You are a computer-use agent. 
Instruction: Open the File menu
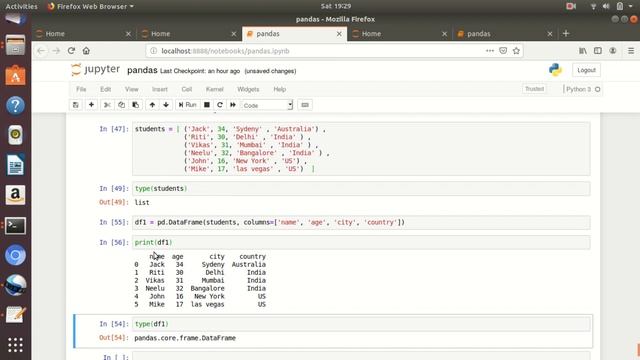point(81,89)
